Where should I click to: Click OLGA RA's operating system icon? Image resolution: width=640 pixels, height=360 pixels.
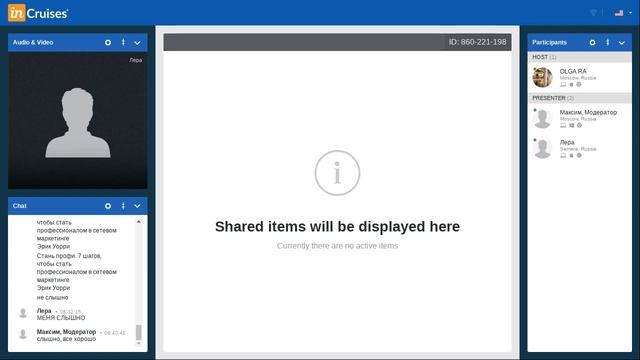(571, 84)
